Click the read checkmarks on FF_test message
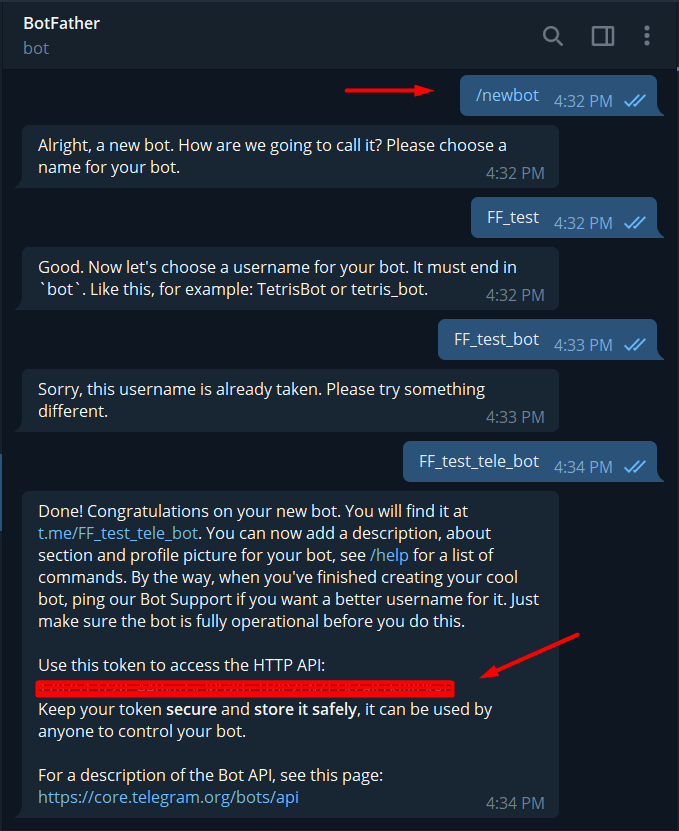 [x=635, y=223]
